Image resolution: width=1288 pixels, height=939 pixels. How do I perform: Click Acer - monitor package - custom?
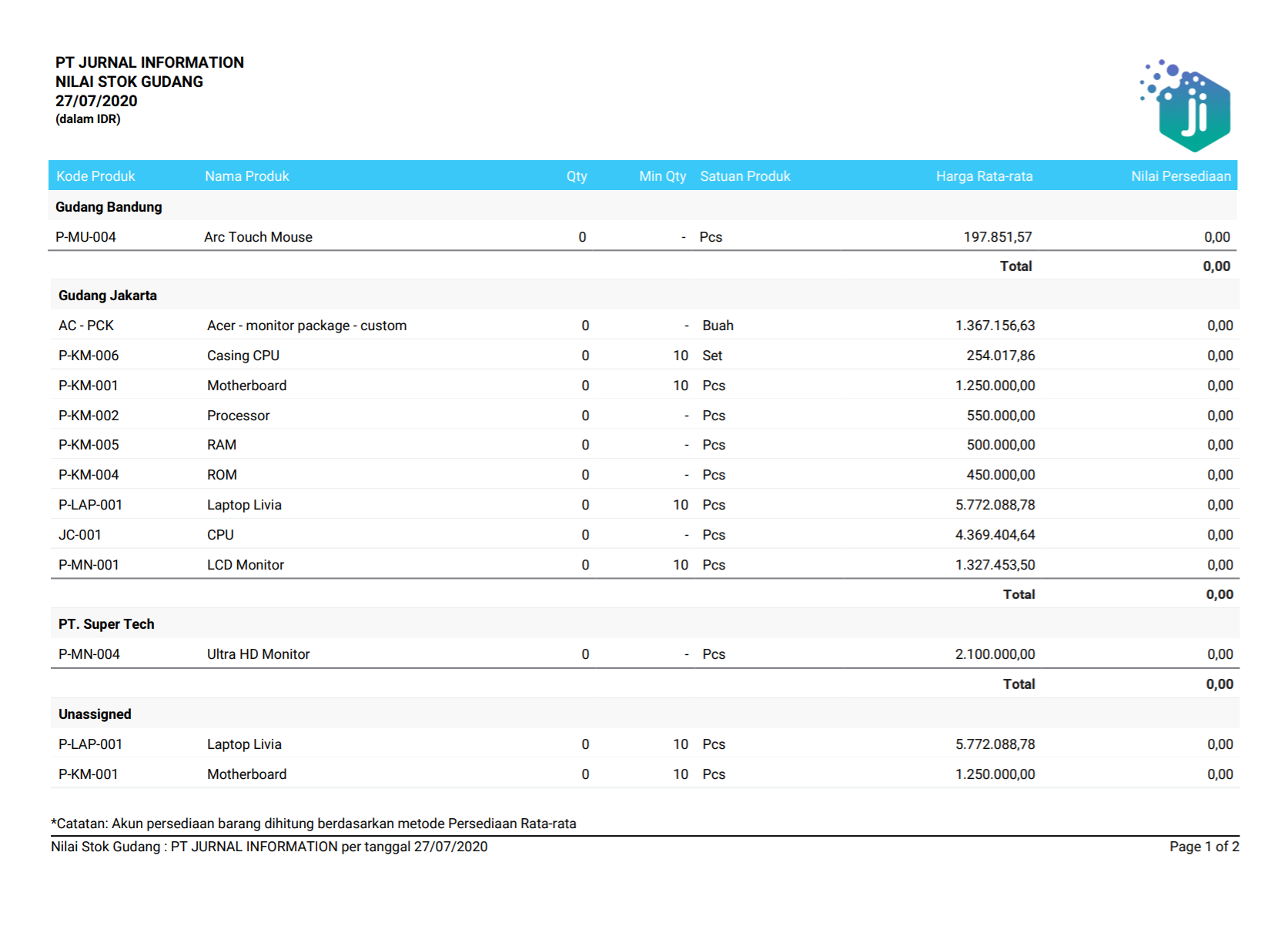tap(306, 326)
